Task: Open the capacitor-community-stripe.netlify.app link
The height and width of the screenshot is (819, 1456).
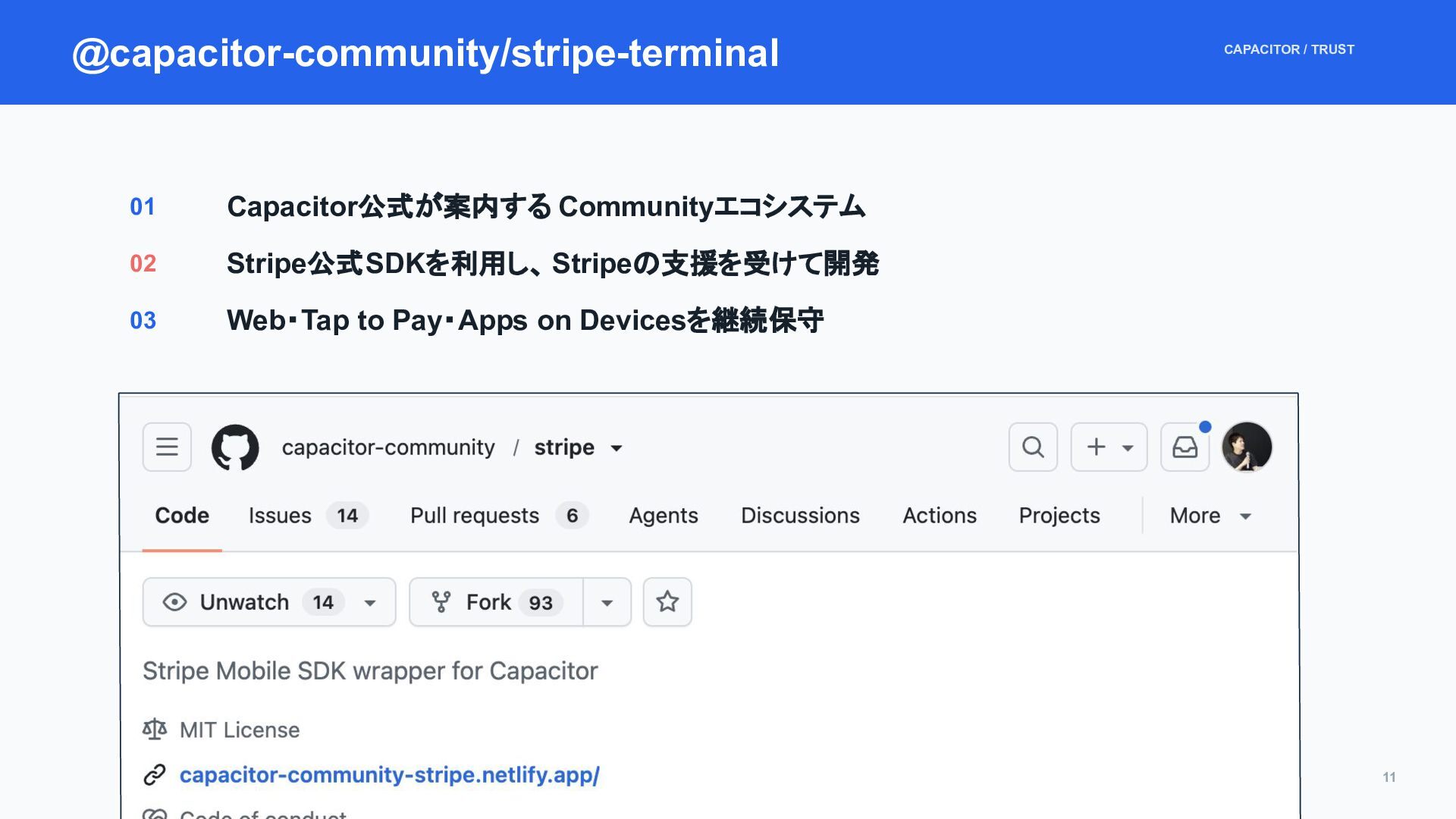Action: (390, 775)
